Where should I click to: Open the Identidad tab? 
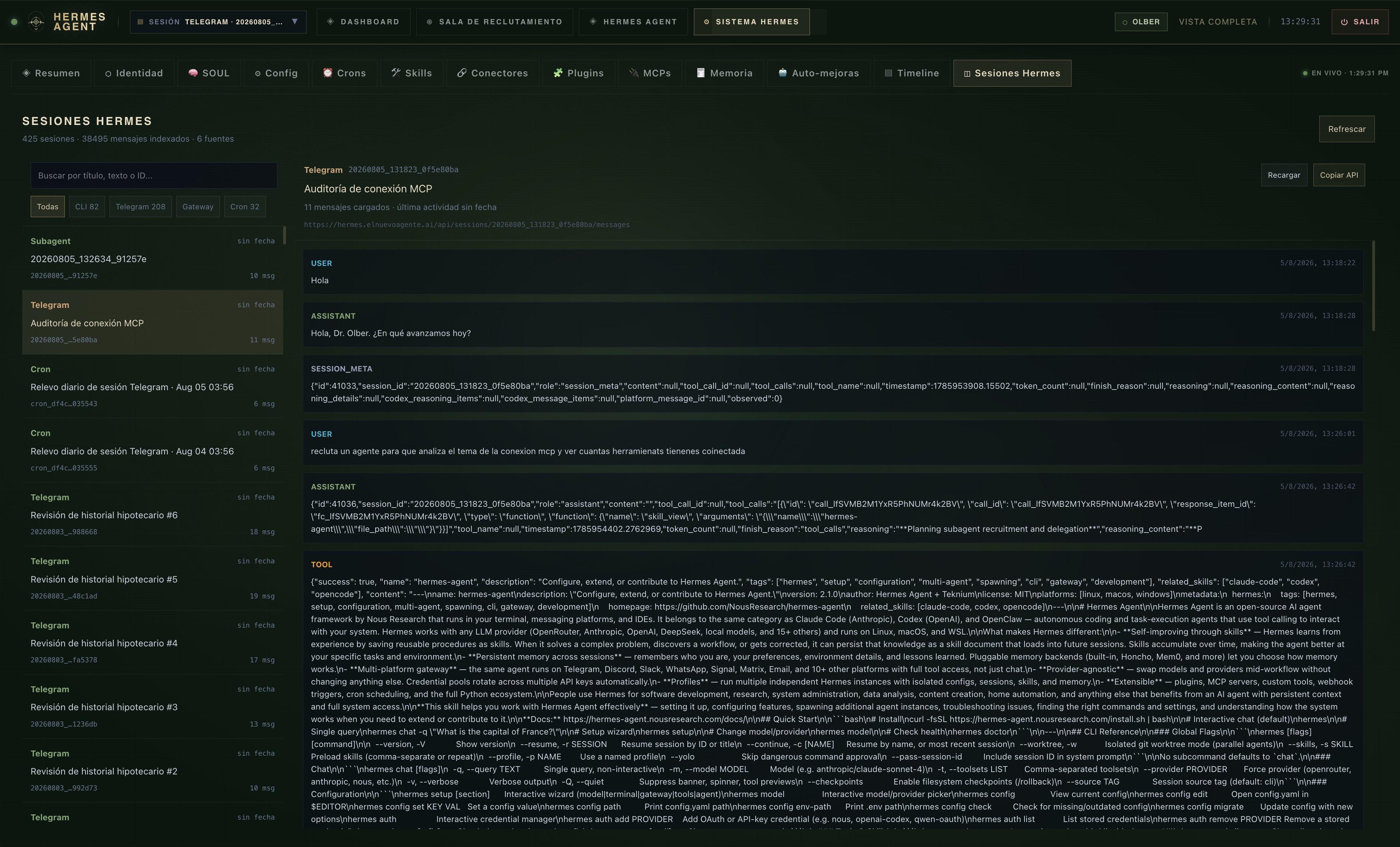pyautogui.click(x=134, y=73)
